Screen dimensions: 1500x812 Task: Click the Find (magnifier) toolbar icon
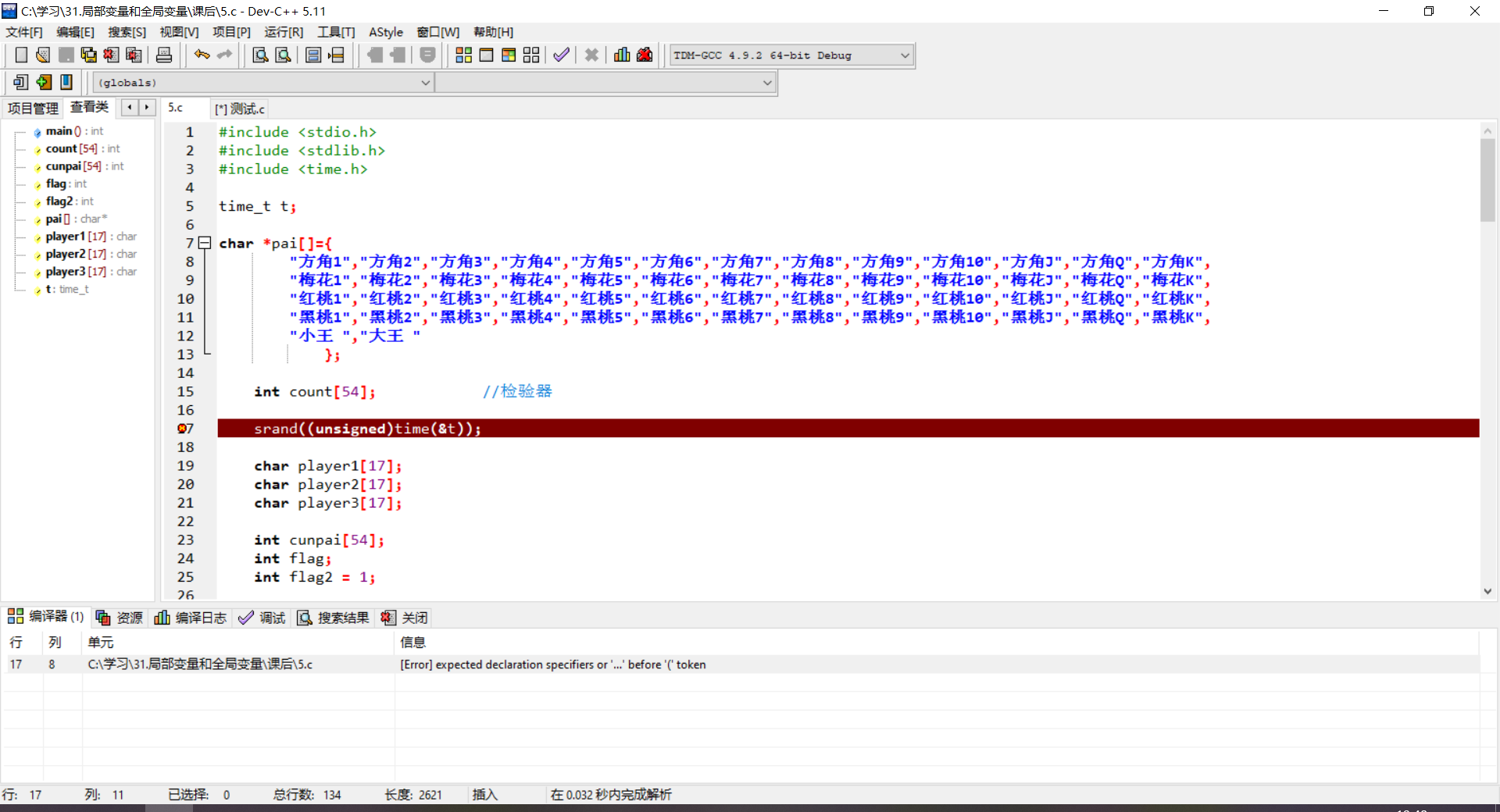260,55
